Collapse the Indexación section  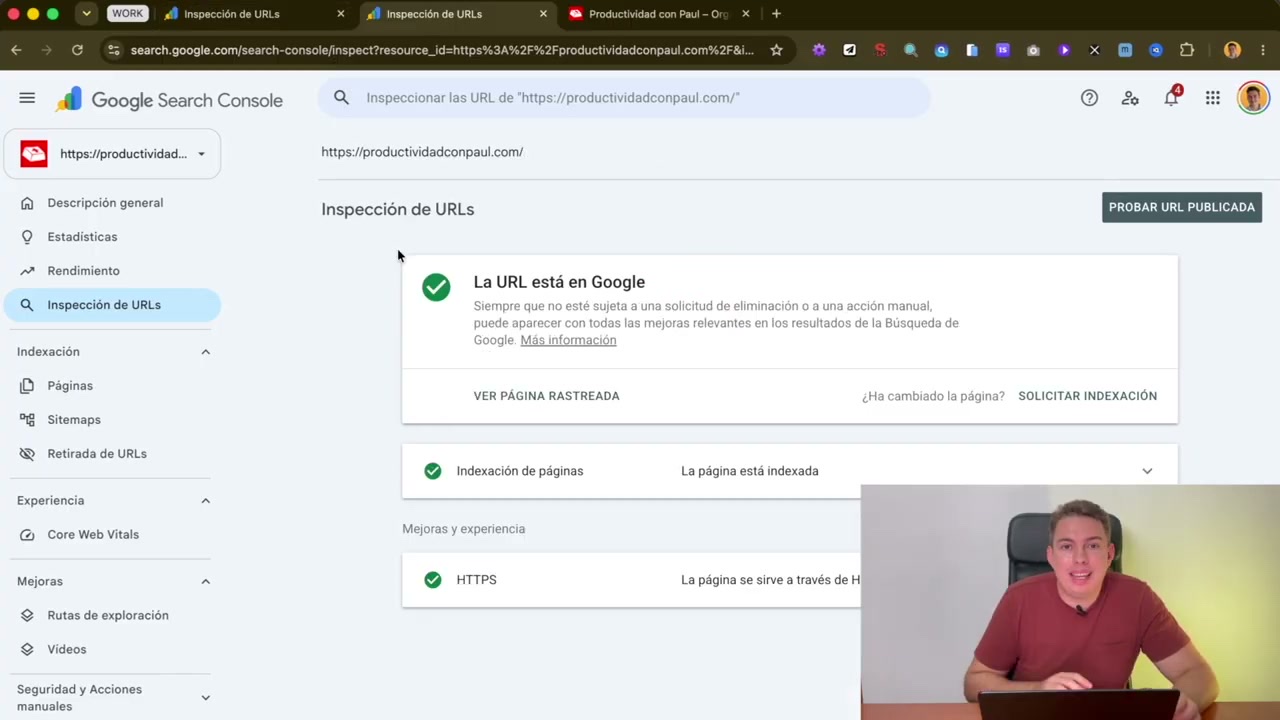coord(205,352)
